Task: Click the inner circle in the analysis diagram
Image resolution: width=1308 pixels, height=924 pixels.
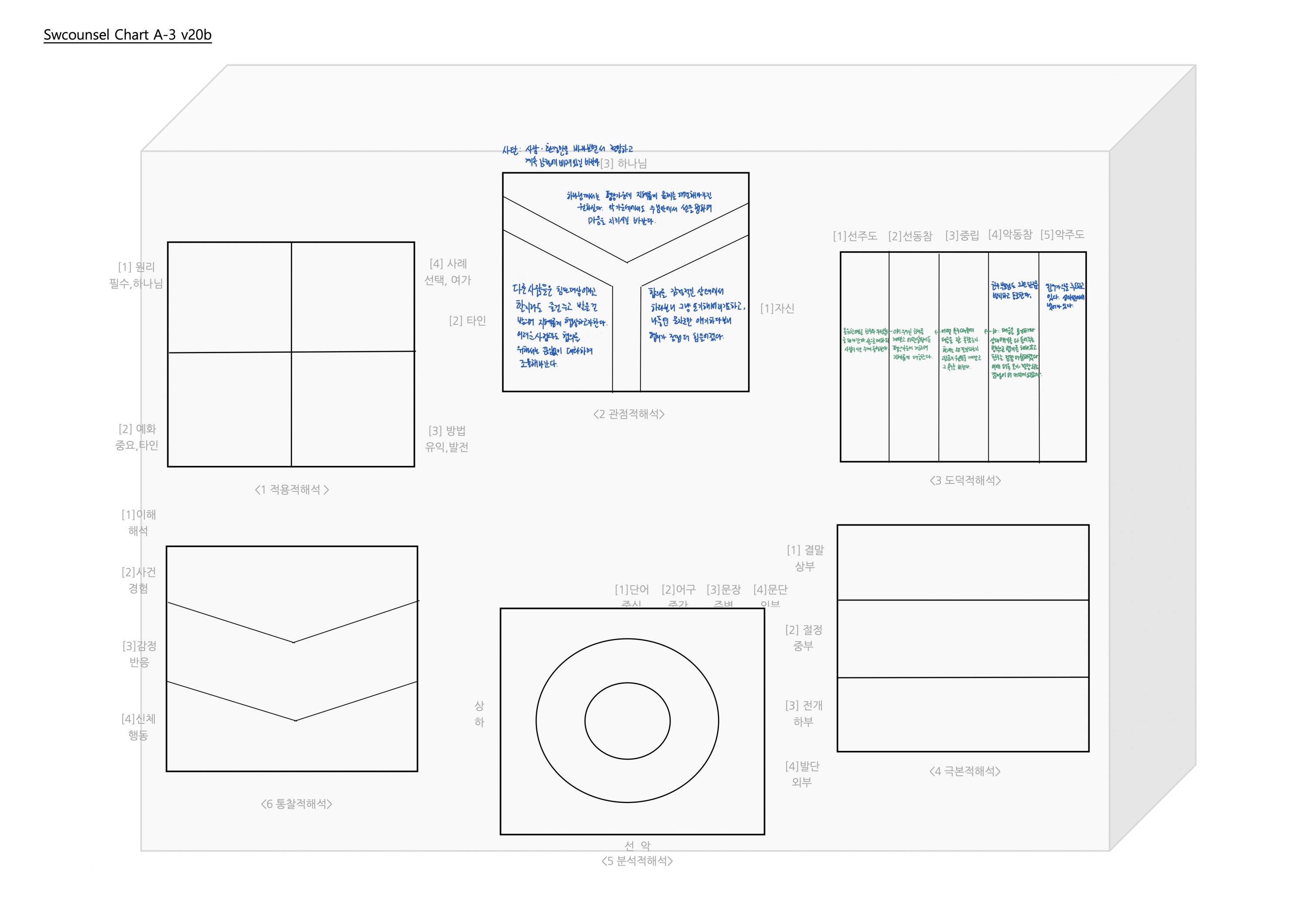Action: [x=627, y=721]
